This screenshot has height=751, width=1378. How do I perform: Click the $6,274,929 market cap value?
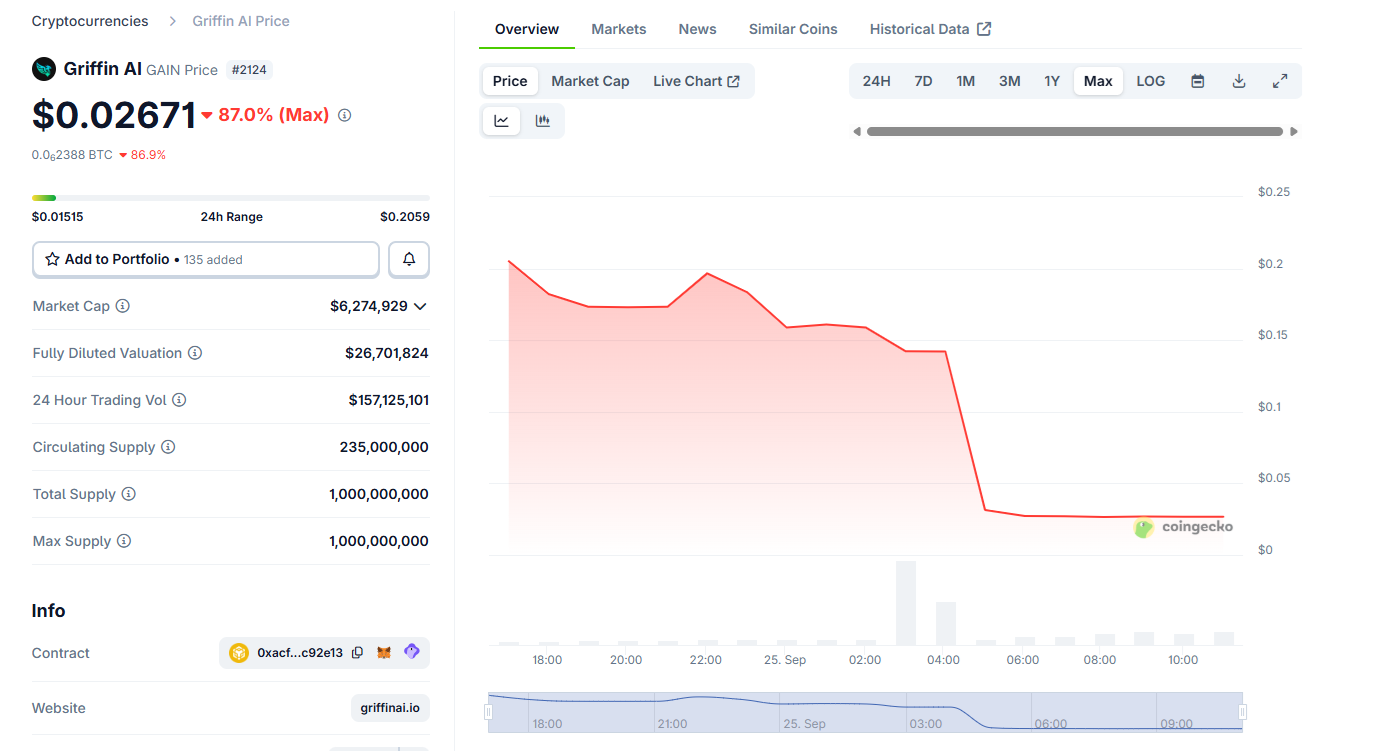[369, 306]
